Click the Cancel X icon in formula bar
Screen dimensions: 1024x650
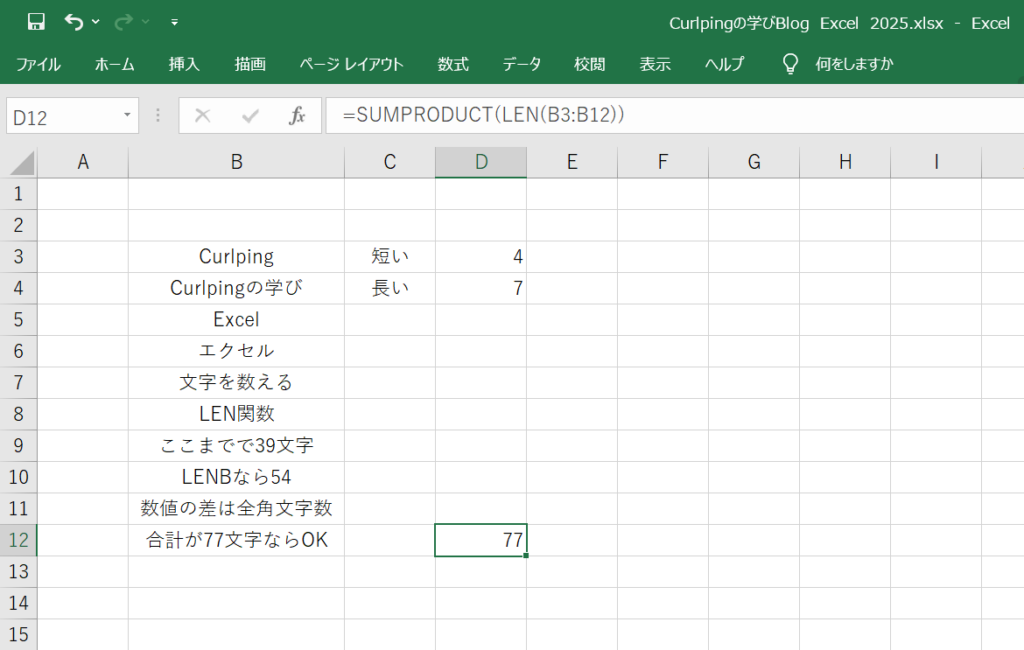(x=203, y=116)
